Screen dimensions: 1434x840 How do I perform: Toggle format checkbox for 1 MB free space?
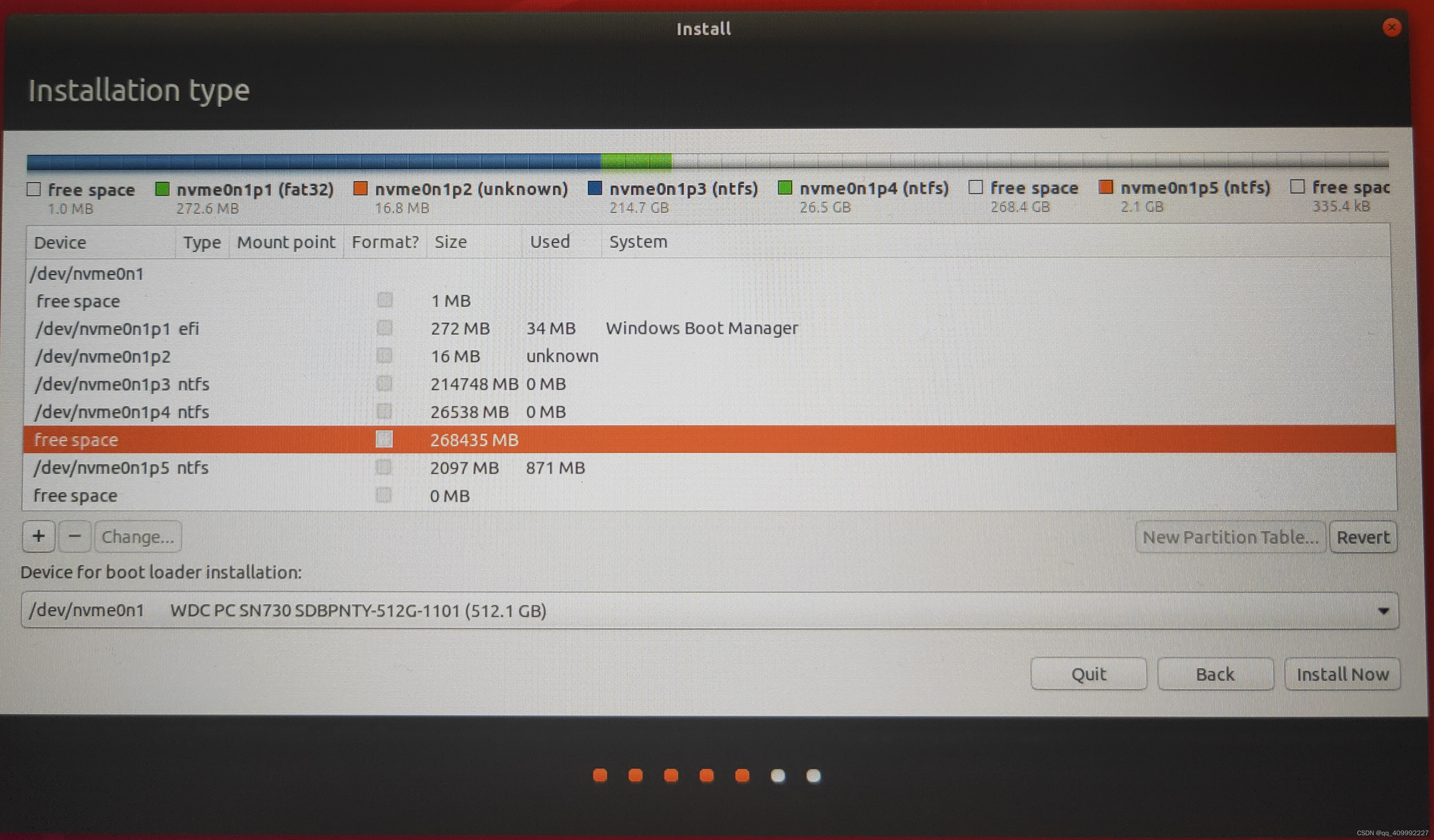(x=385, y=300)
